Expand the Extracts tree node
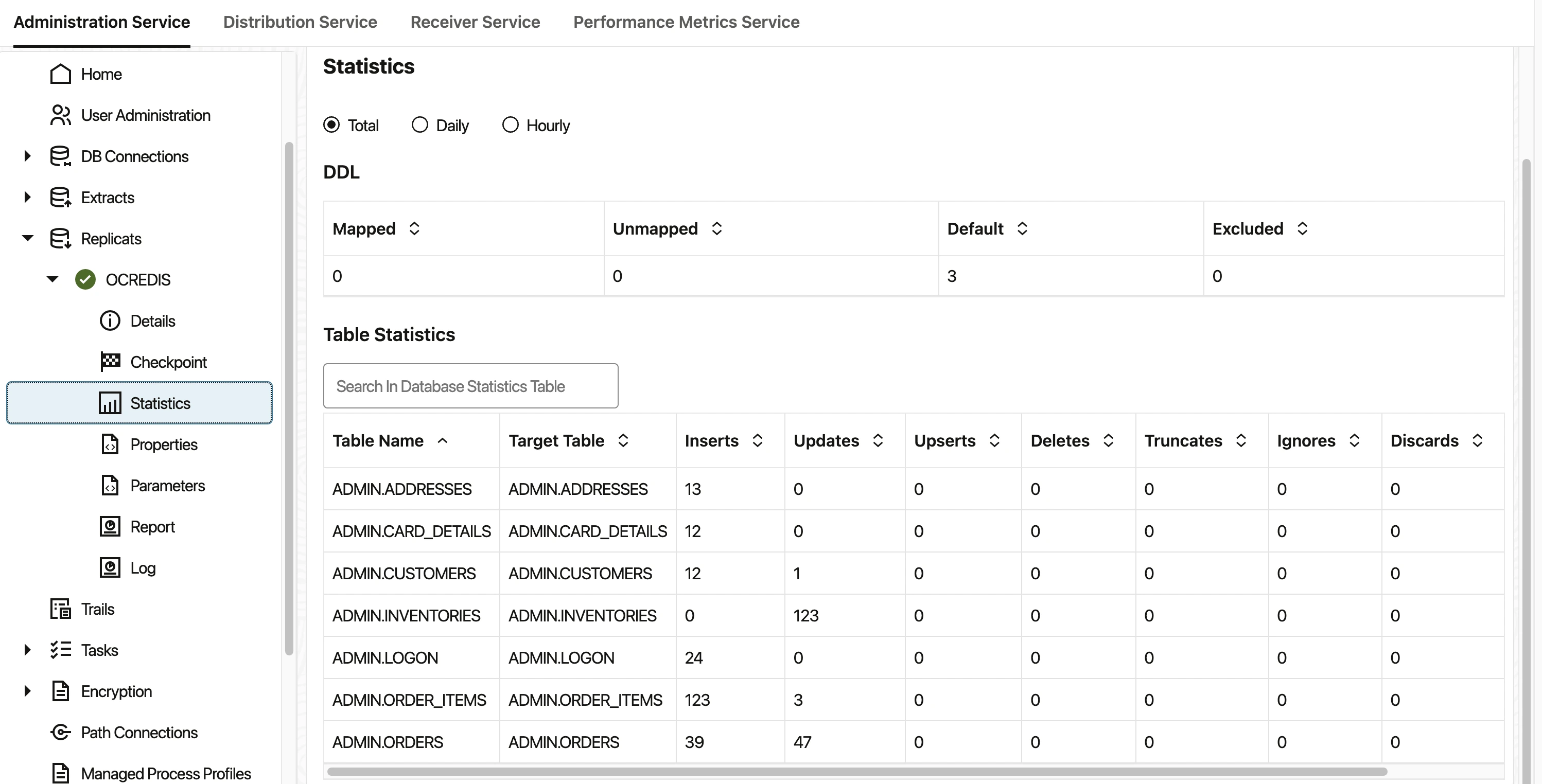This screenshot has width=1542, height=784. 27,198
